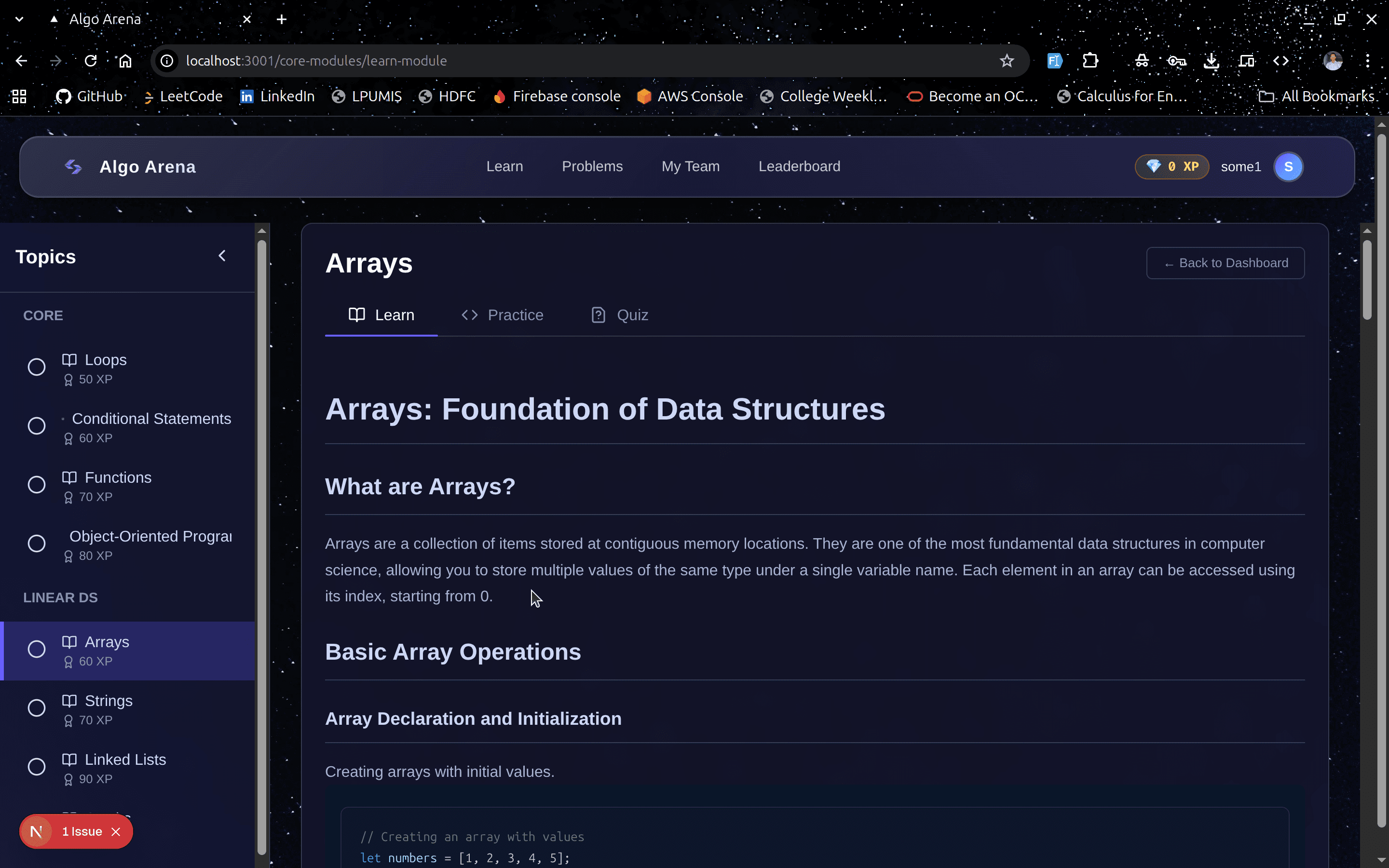Select the completion circle for Functions
Viewport: 1389px width, 868px height.
point(36,484)
